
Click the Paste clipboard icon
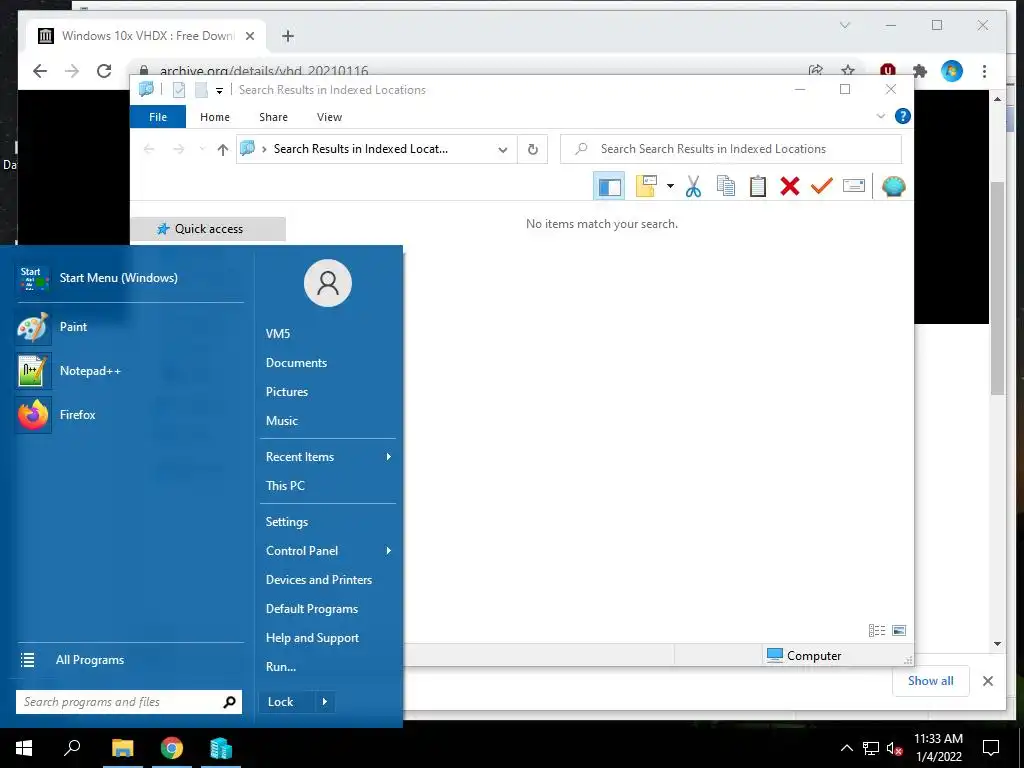pyautogui.click(x=758, y=186)
